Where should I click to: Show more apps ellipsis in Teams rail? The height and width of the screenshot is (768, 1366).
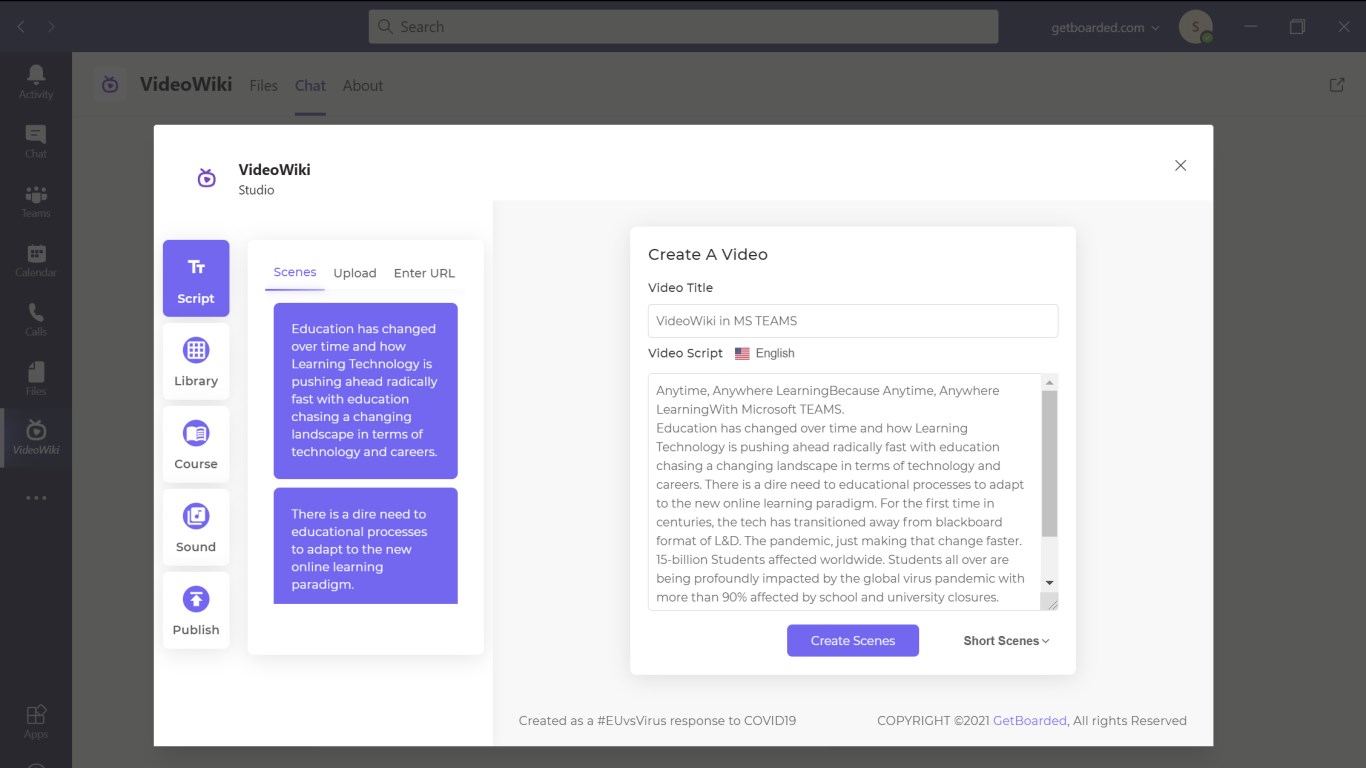click(x=36, y=498)
